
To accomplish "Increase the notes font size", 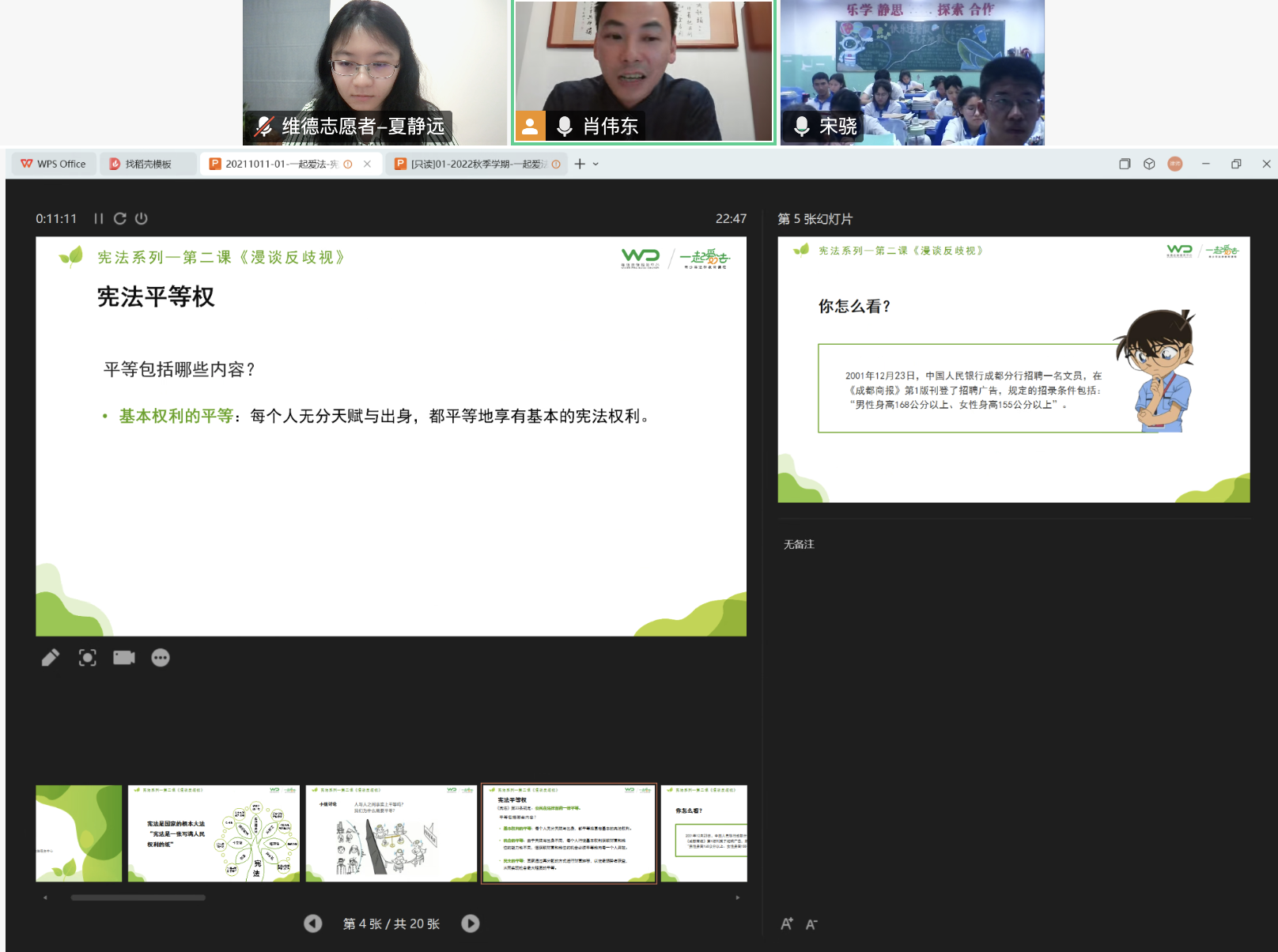I will [x=787, y=924].
